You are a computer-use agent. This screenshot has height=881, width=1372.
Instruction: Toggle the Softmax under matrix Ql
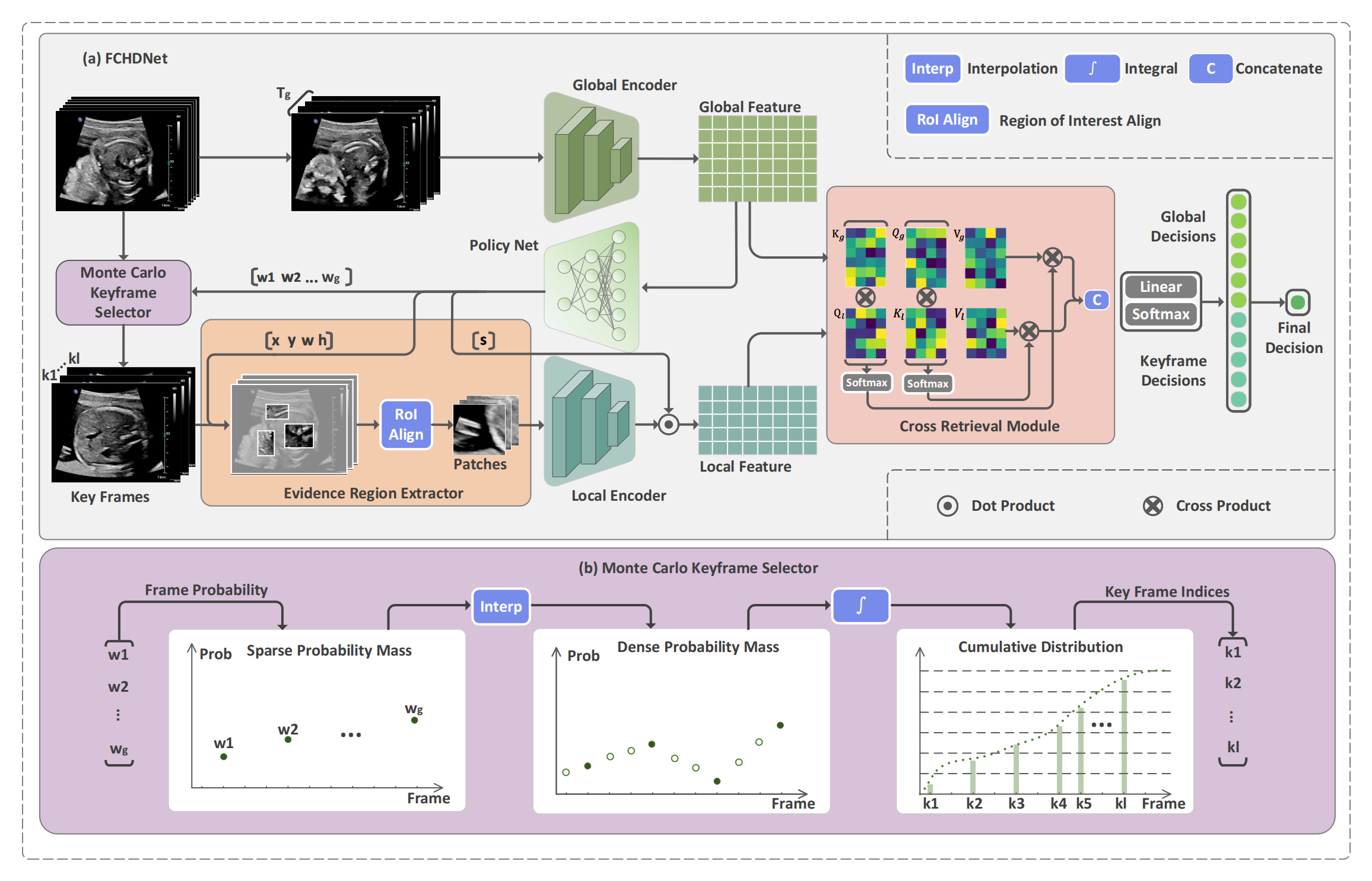click(x=866, y=383)
